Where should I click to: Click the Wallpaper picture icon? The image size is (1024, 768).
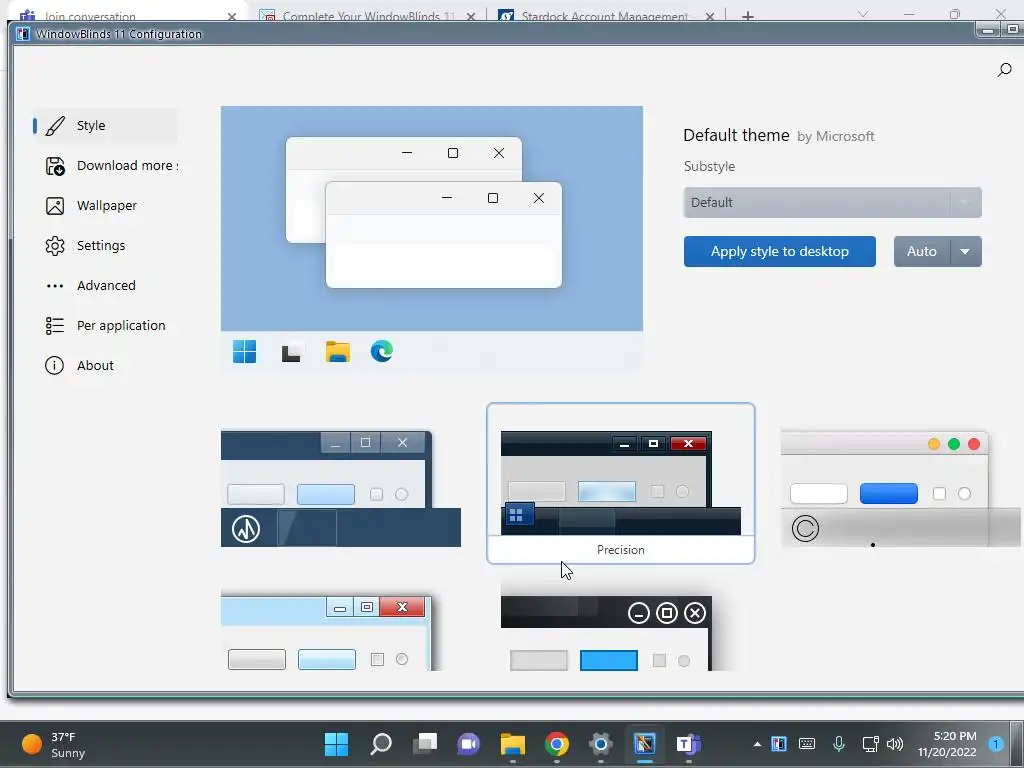click(x=55, y=206)
